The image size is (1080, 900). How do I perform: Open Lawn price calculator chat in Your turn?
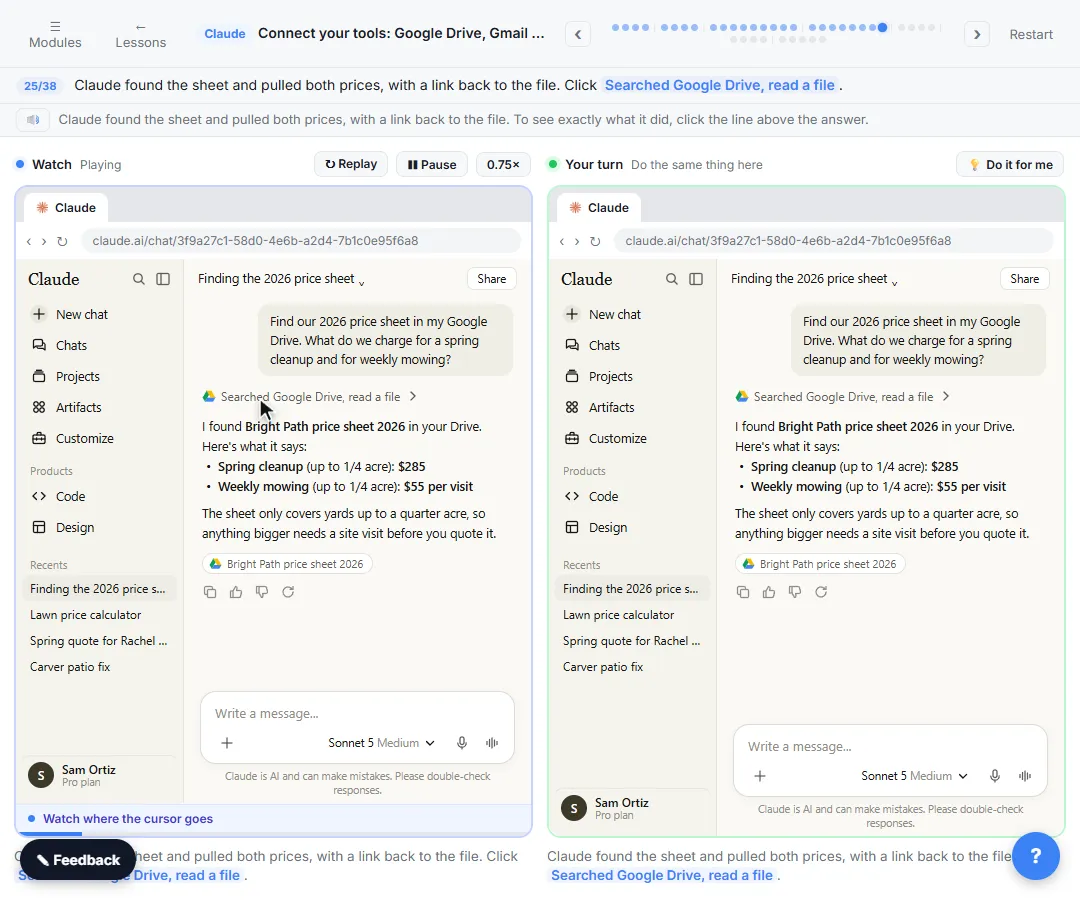(632, 615)
